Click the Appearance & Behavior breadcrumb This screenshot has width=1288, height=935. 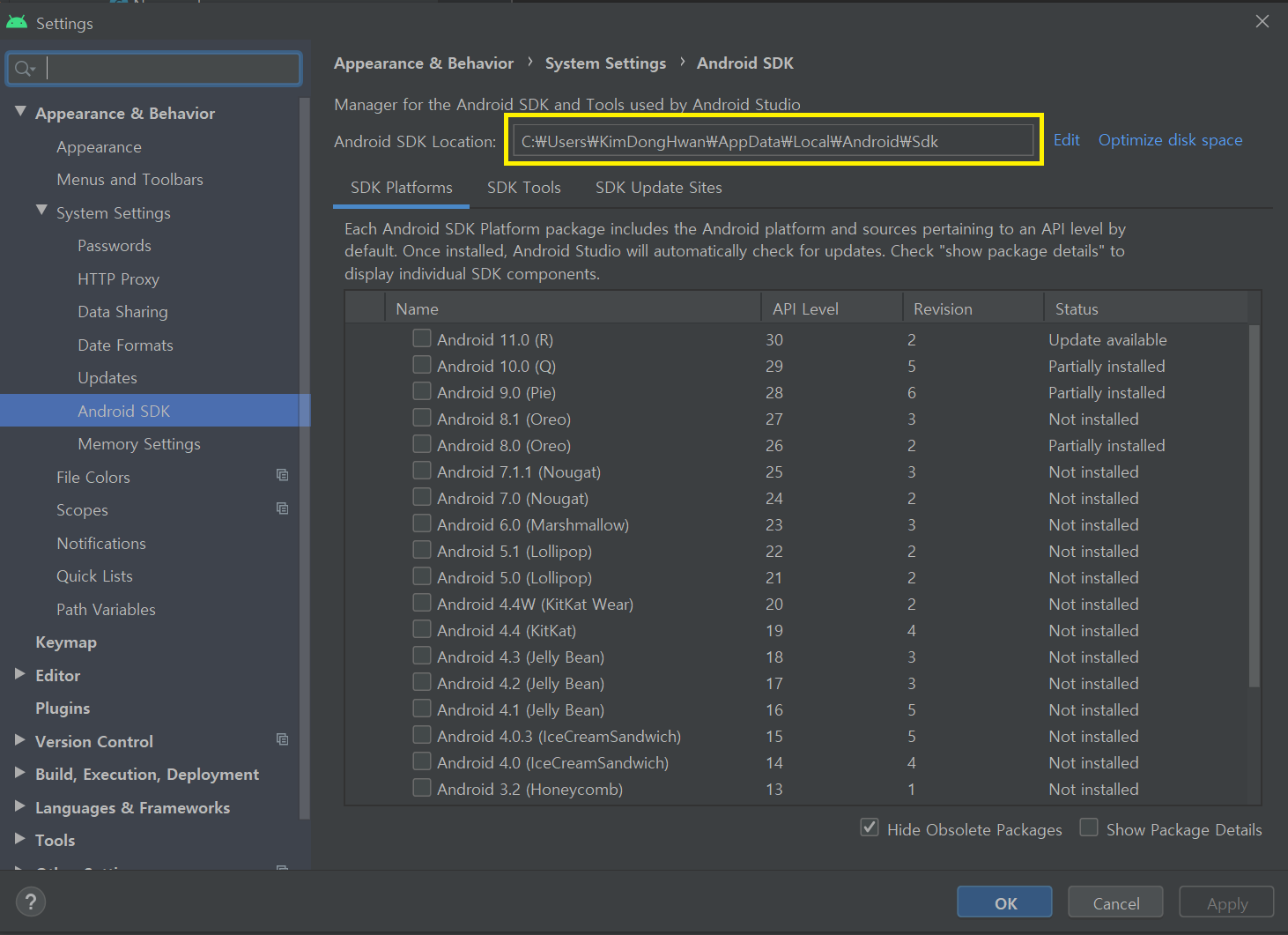click(x=424, y=63)
